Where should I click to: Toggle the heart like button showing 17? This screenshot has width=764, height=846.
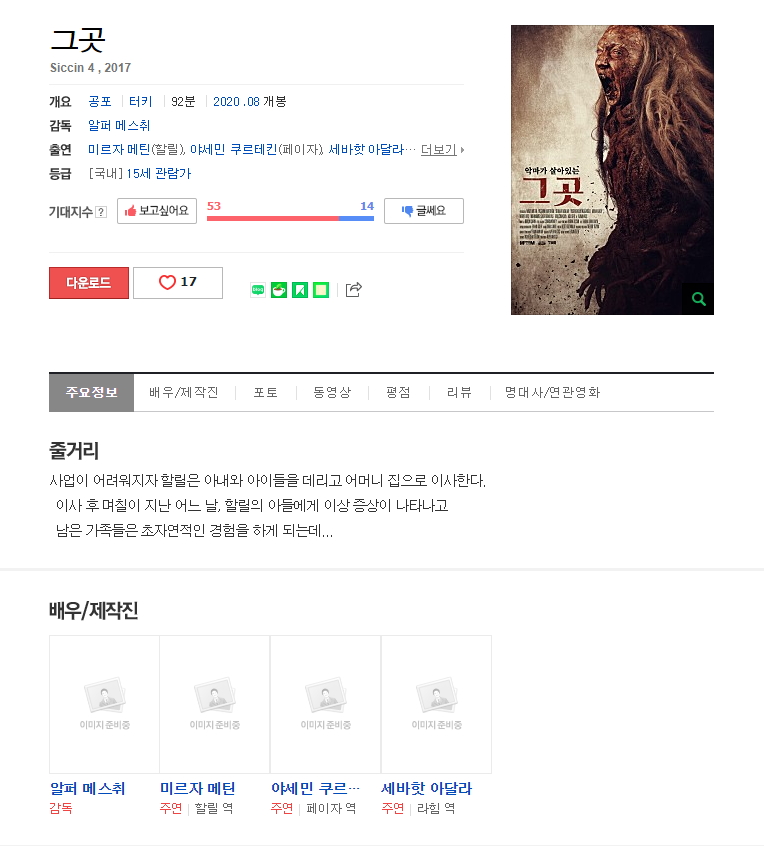(178, 283)
